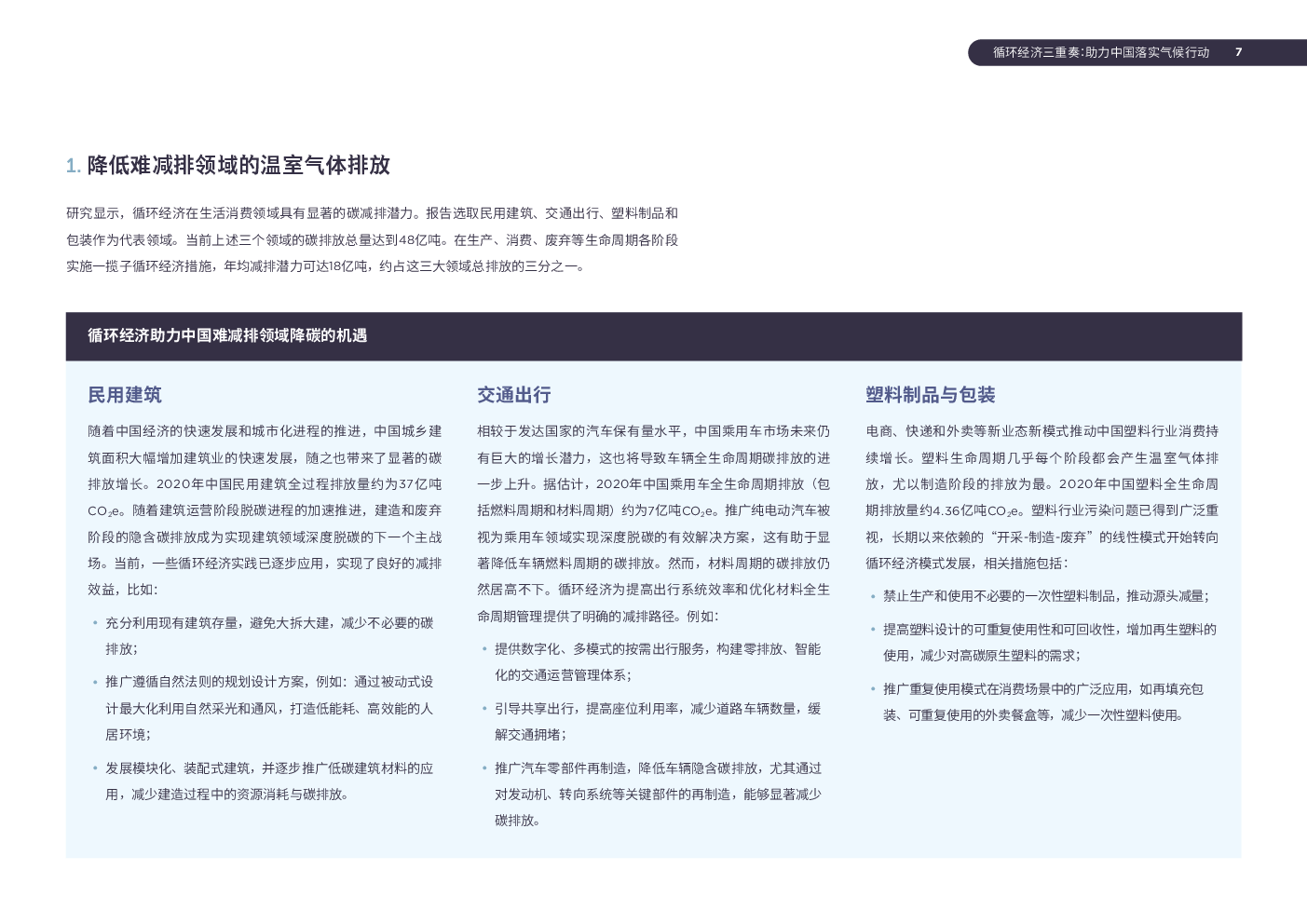Click the page number 7 in header

pos(1238,52)
